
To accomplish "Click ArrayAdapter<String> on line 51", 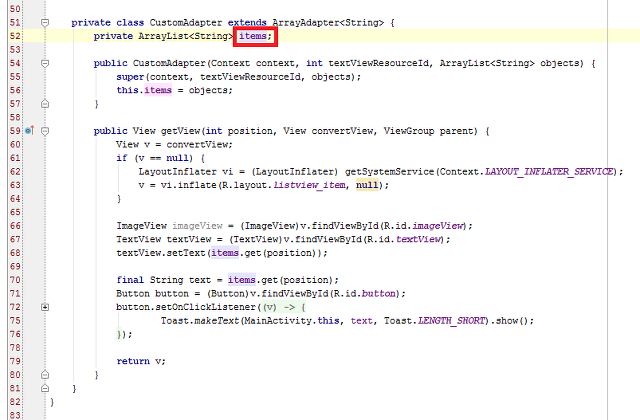I will [x=328, y=23].
